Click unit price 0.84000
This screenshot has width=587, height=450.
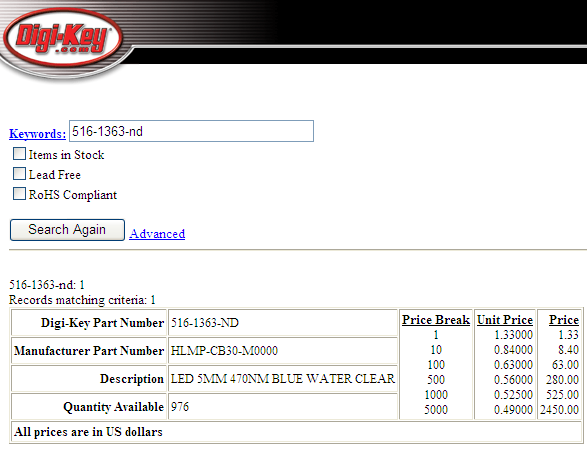coord(513,350)
